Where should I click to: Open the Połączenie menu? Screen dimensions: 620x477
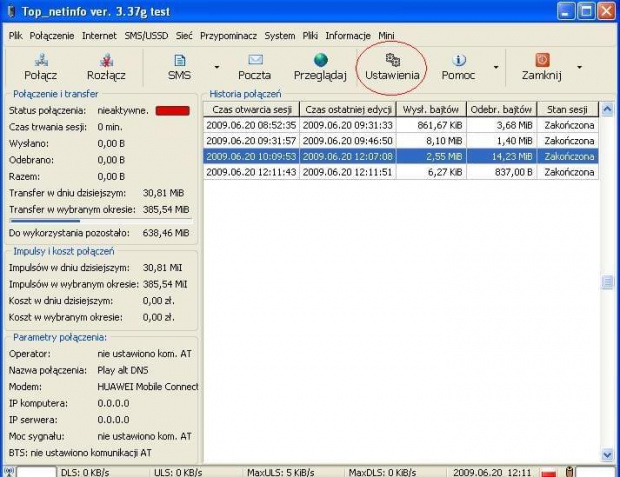click(x=52, y=36)
